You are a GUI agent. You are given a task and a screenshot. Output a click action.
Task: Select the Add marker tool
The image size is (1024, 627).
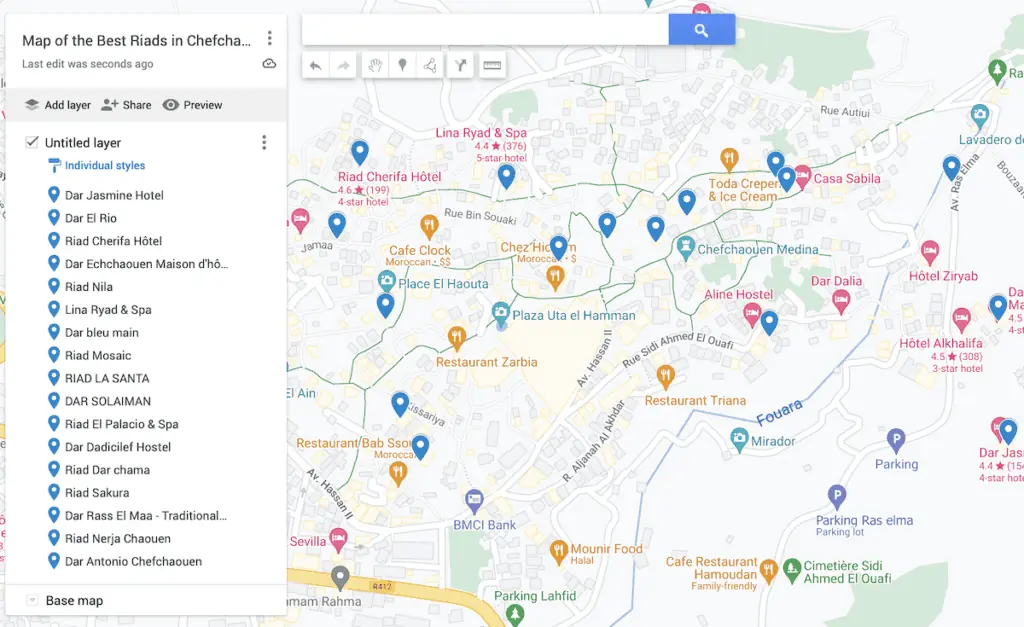(x=402, y=65)
